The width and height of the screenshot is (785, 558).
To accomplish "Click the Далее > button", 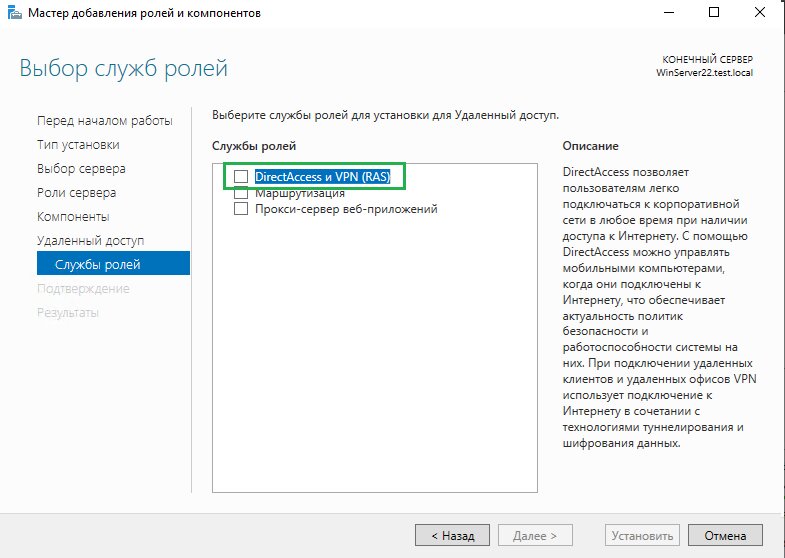I will pos(535,535).
